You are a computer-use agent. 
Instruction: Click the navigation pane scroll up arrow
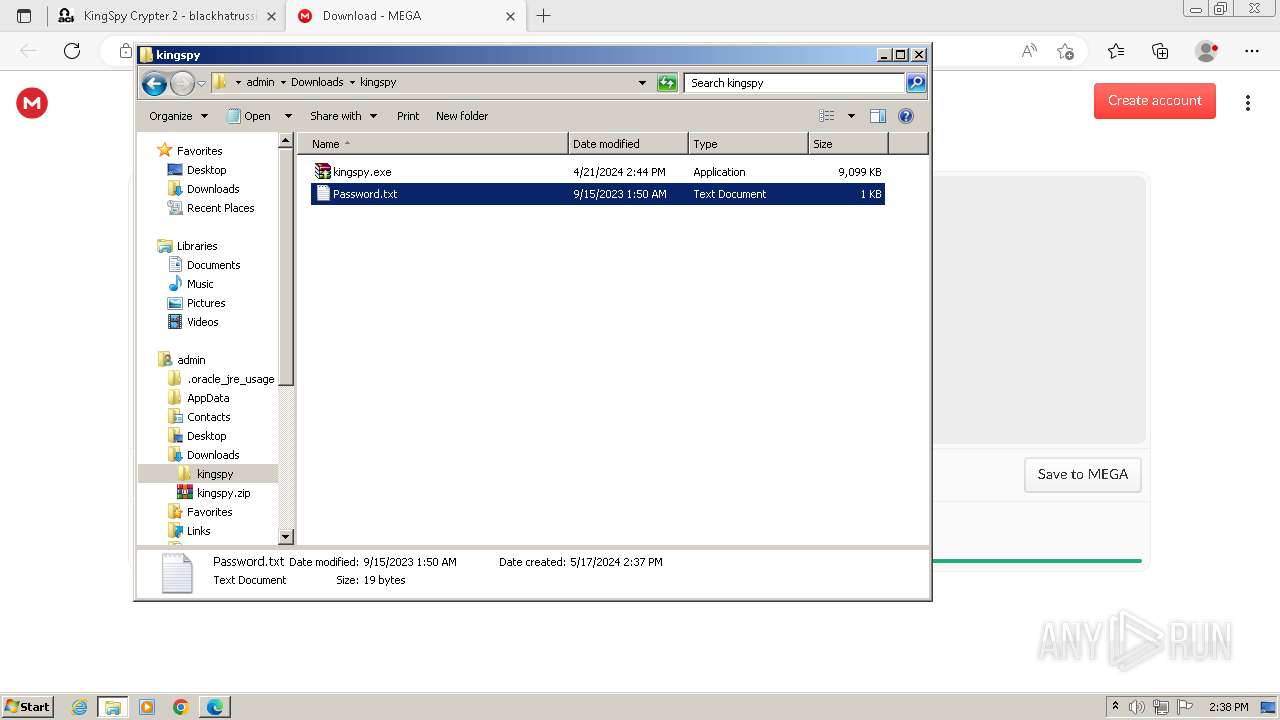click(286, 141)
